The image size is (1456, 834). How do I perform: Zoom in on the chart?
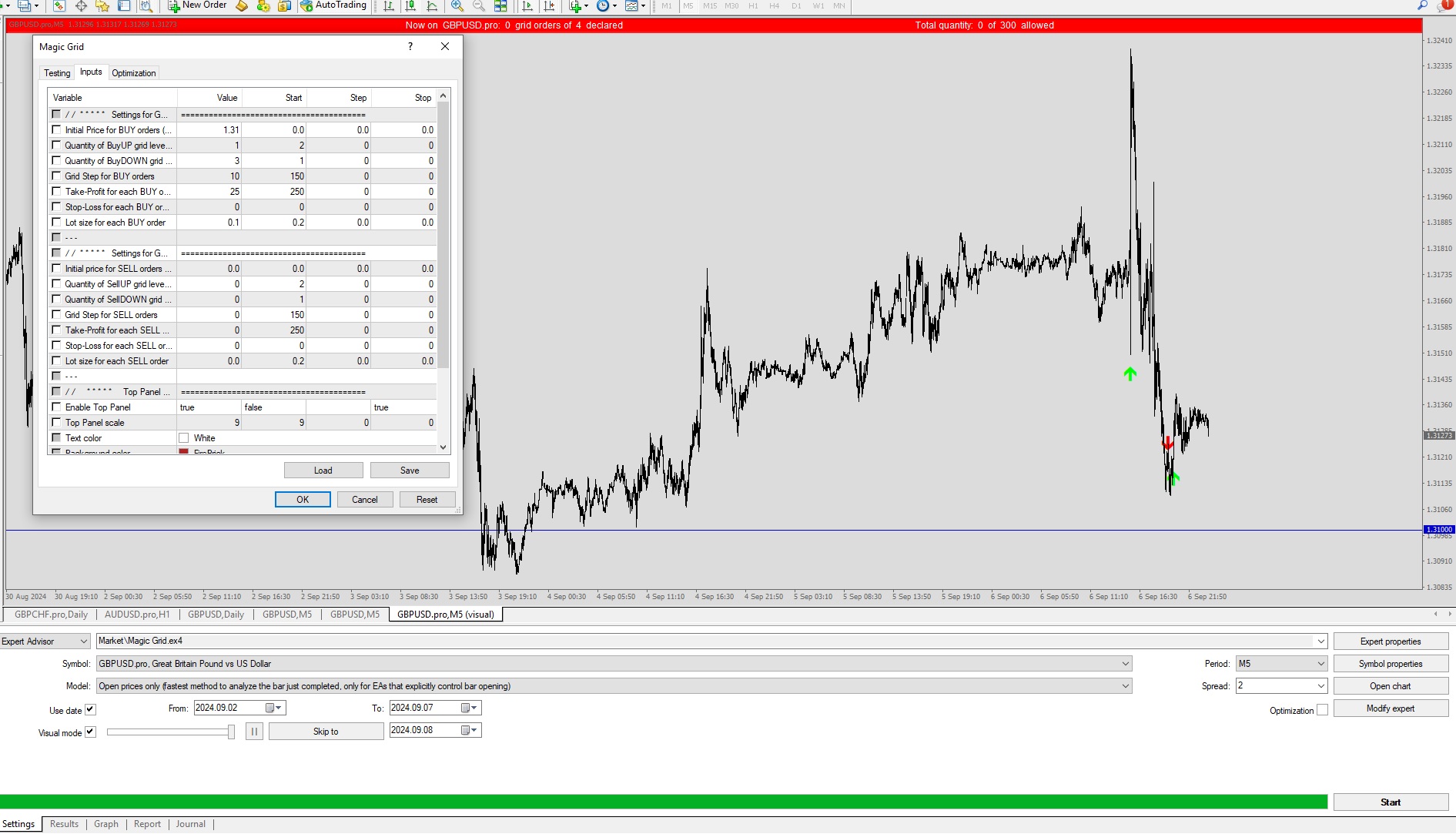456,5
